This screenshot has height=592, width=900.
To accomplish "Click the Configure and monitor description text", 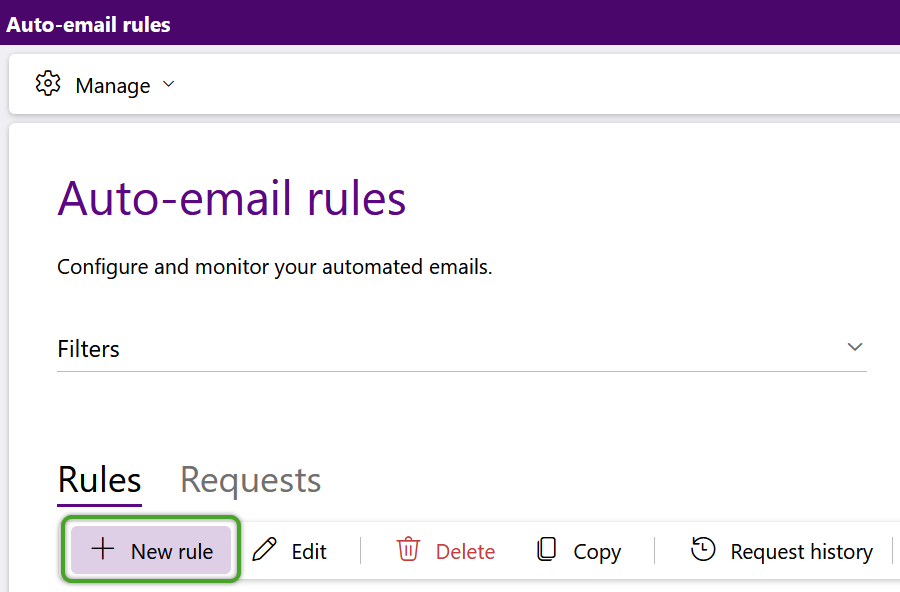I will pos(274,267).
